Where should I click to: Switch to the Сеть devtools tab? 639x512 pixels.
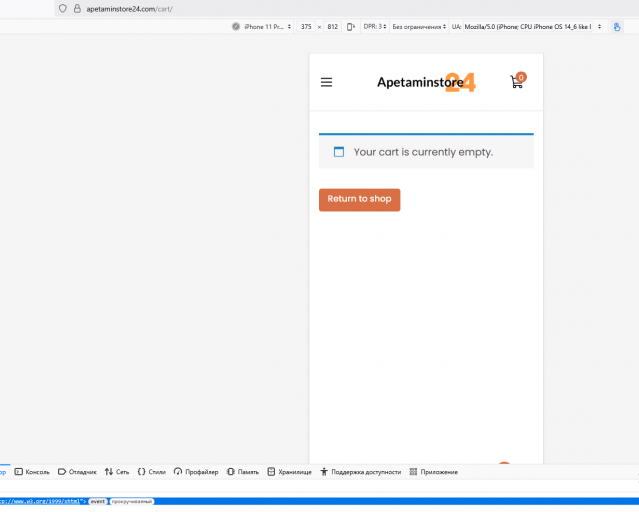pyautogui.click(x=117, y=472)
